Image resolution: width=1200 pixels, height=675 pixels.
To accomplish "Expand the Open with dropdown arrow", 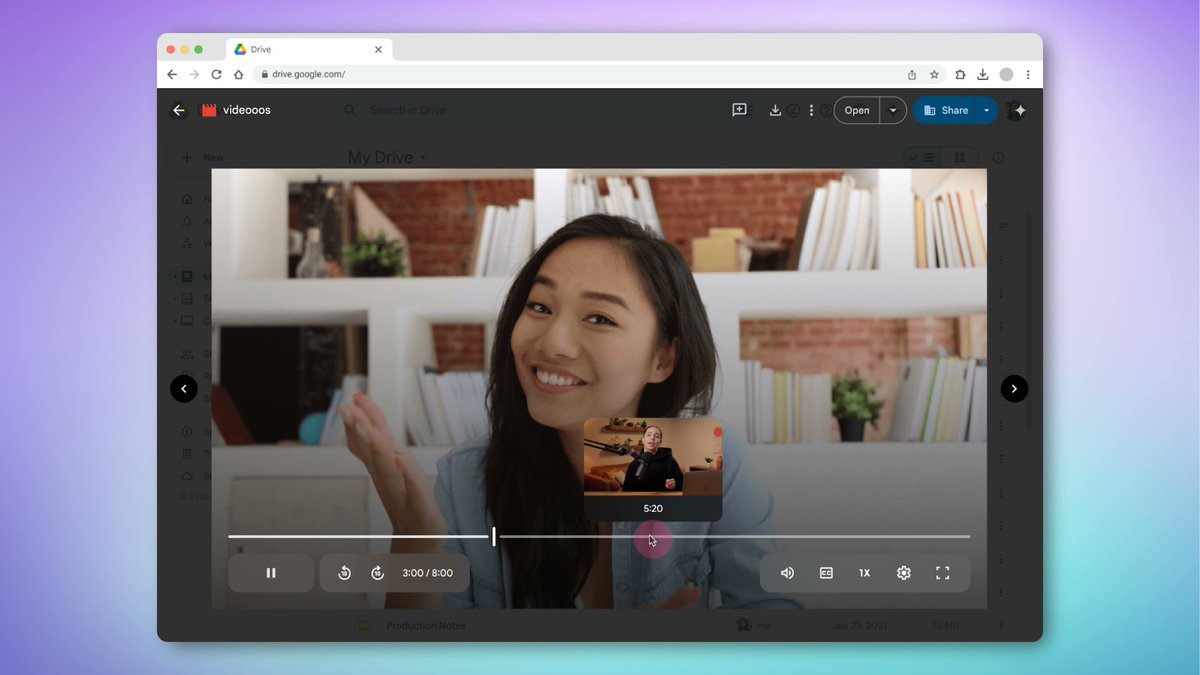I will [x=893, y=110].
